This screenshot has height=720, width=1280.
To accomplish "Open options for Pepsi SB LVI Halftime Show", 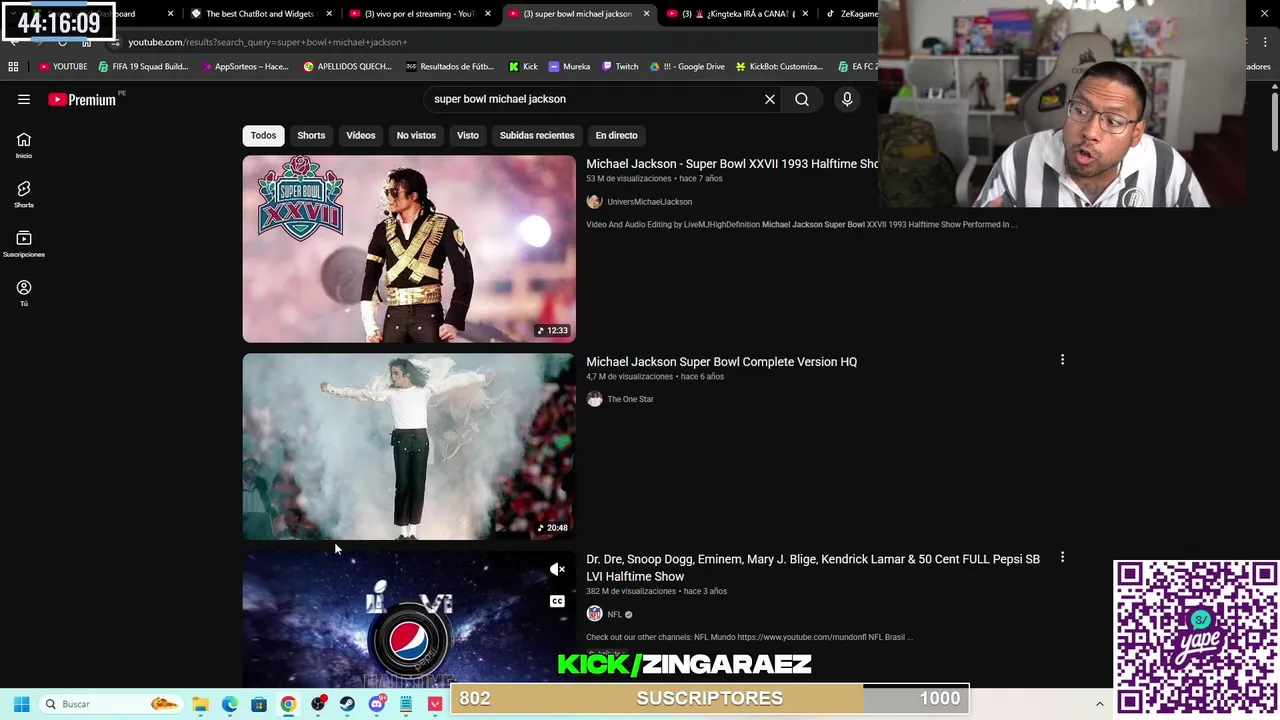I will point(1062,557).
